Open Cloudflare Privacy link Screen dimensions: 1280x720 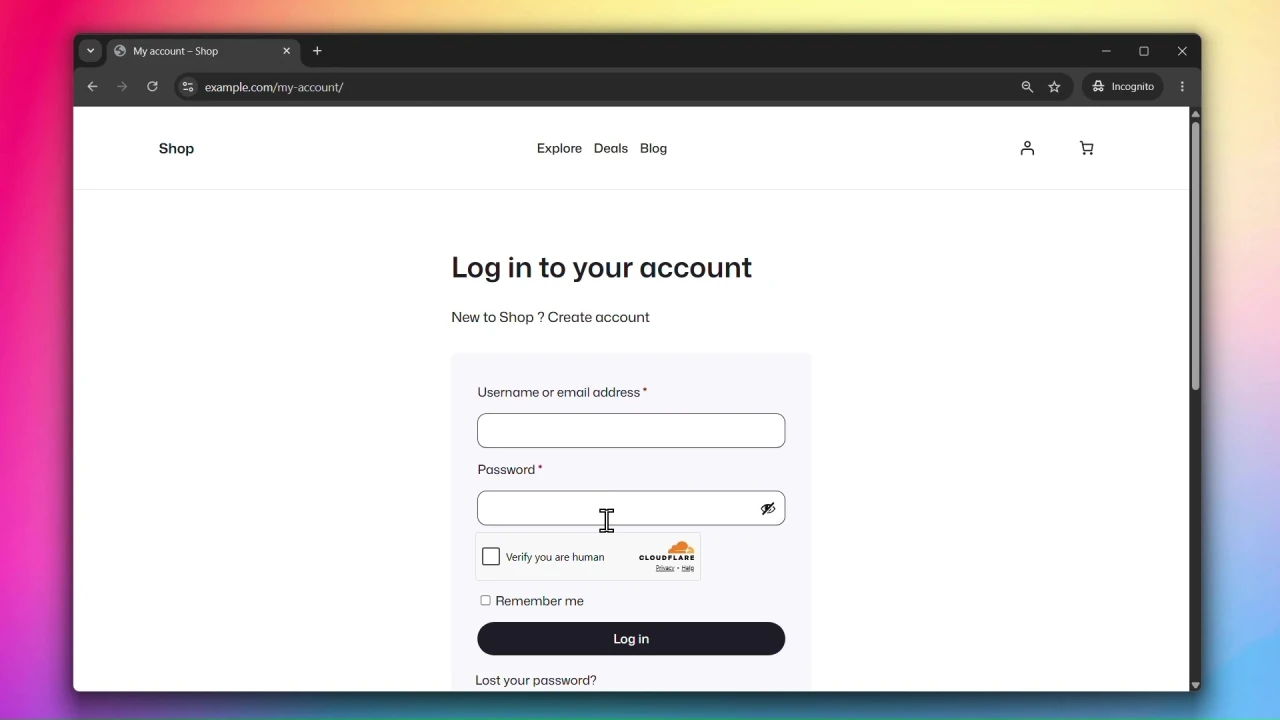coord(665,568)
